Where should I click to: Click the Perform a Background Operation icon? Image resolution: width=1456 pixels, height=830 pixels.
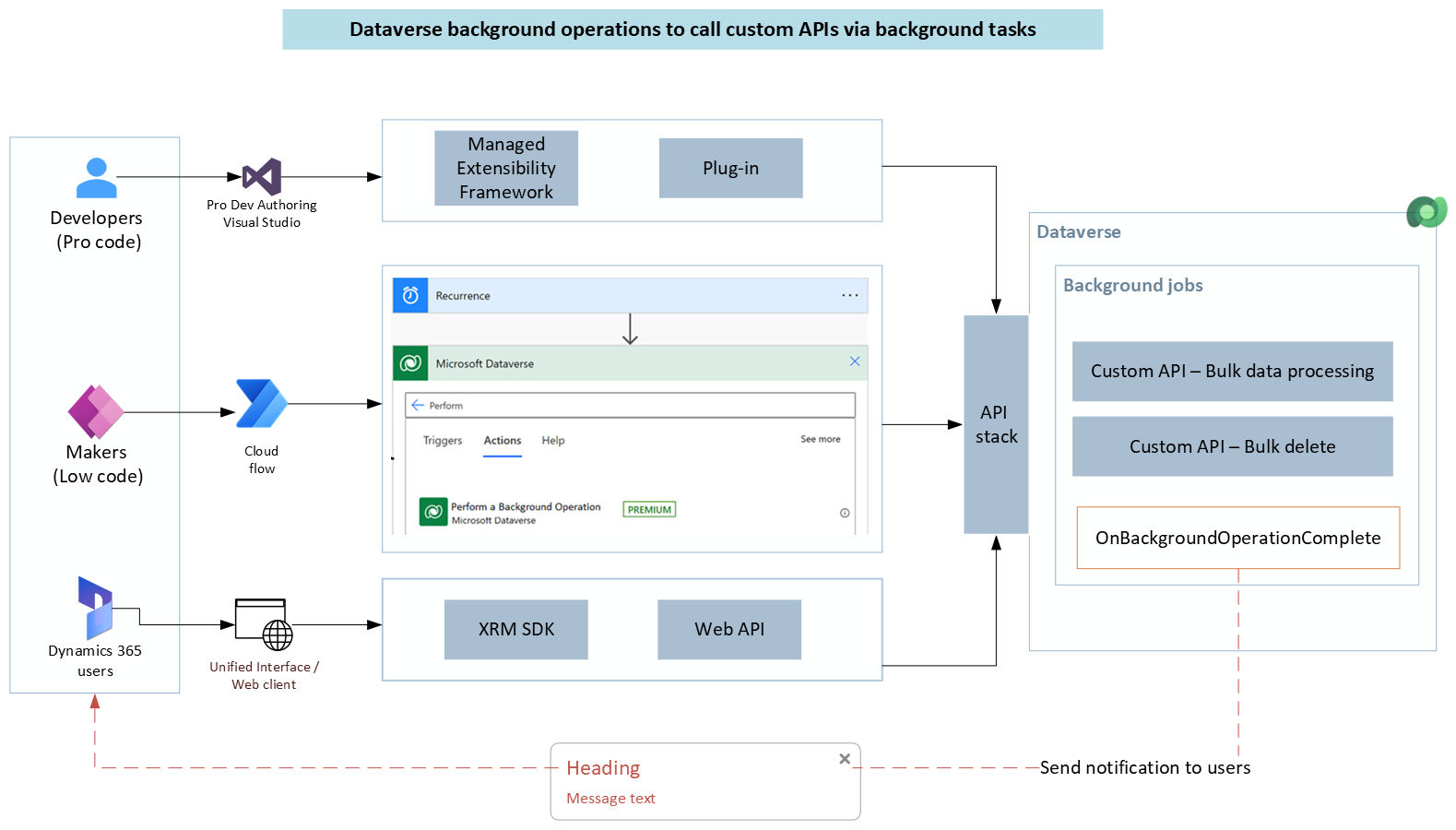tap(433, 511)
